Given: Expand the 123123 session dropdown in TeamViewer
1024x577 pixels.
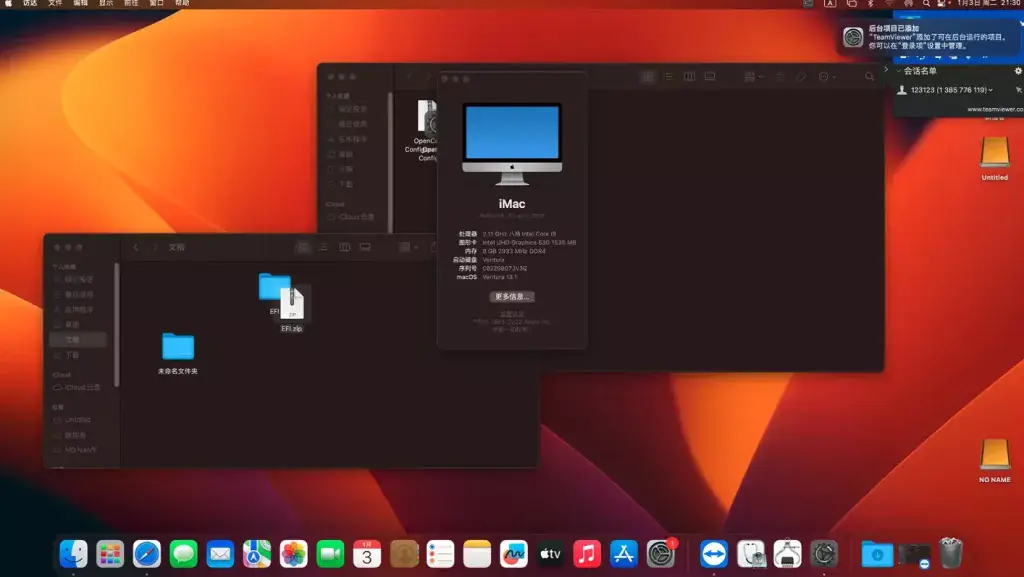Looking at the screenshot, I should coord(990,90).
